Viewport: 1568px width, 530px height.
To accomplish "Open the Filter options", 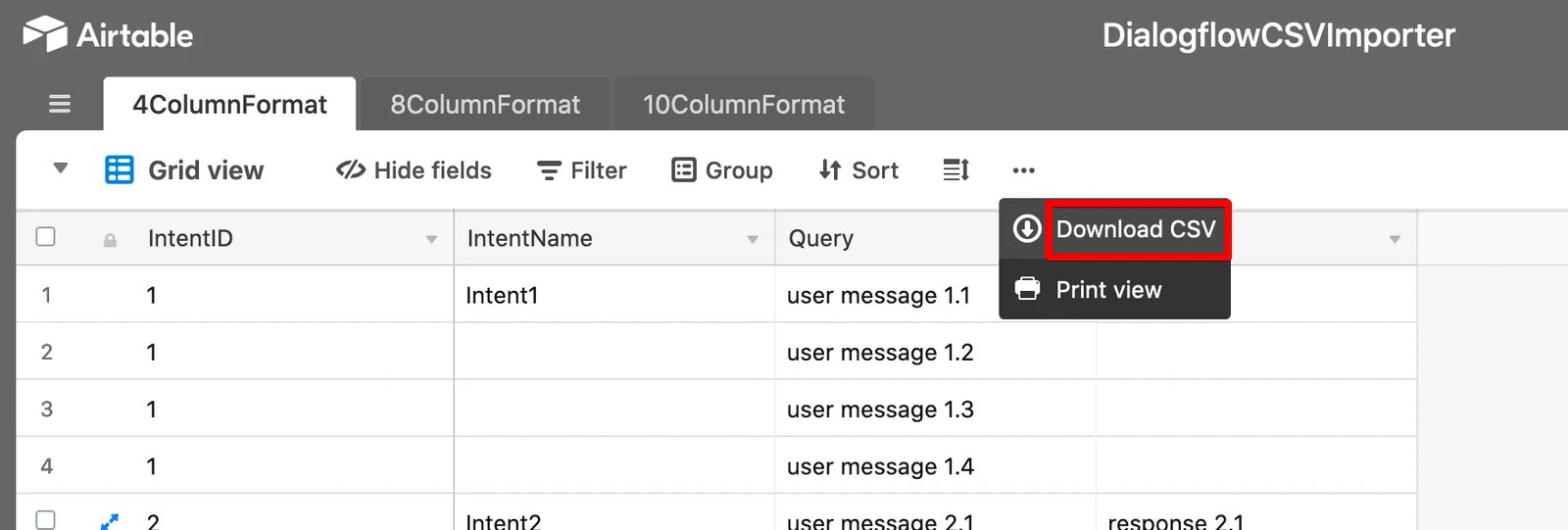I will (x=582, y=170).
